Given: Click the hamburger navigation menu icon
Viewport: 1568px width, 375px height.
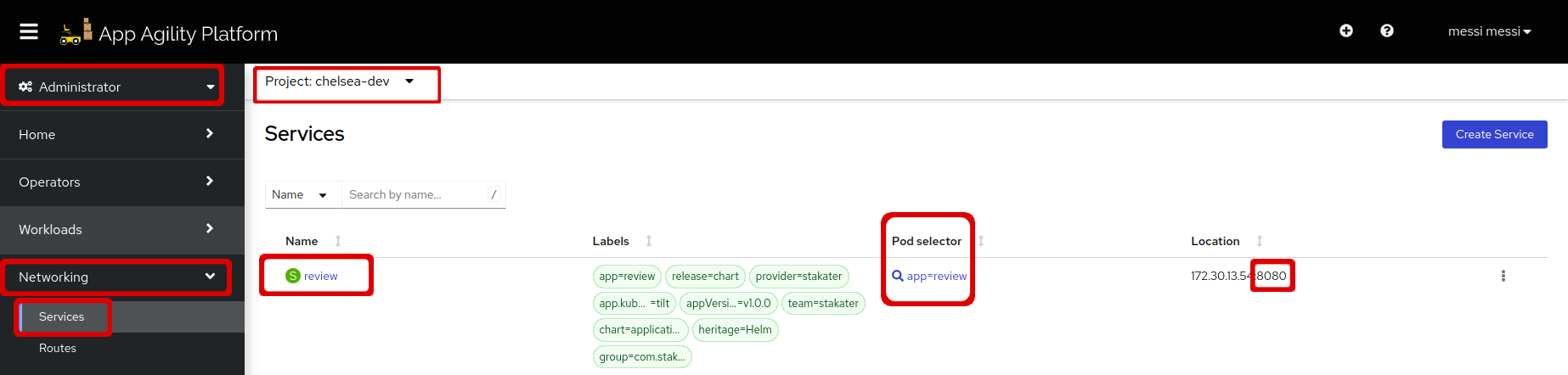Looking at the screenshot, I should coord(29,31).
